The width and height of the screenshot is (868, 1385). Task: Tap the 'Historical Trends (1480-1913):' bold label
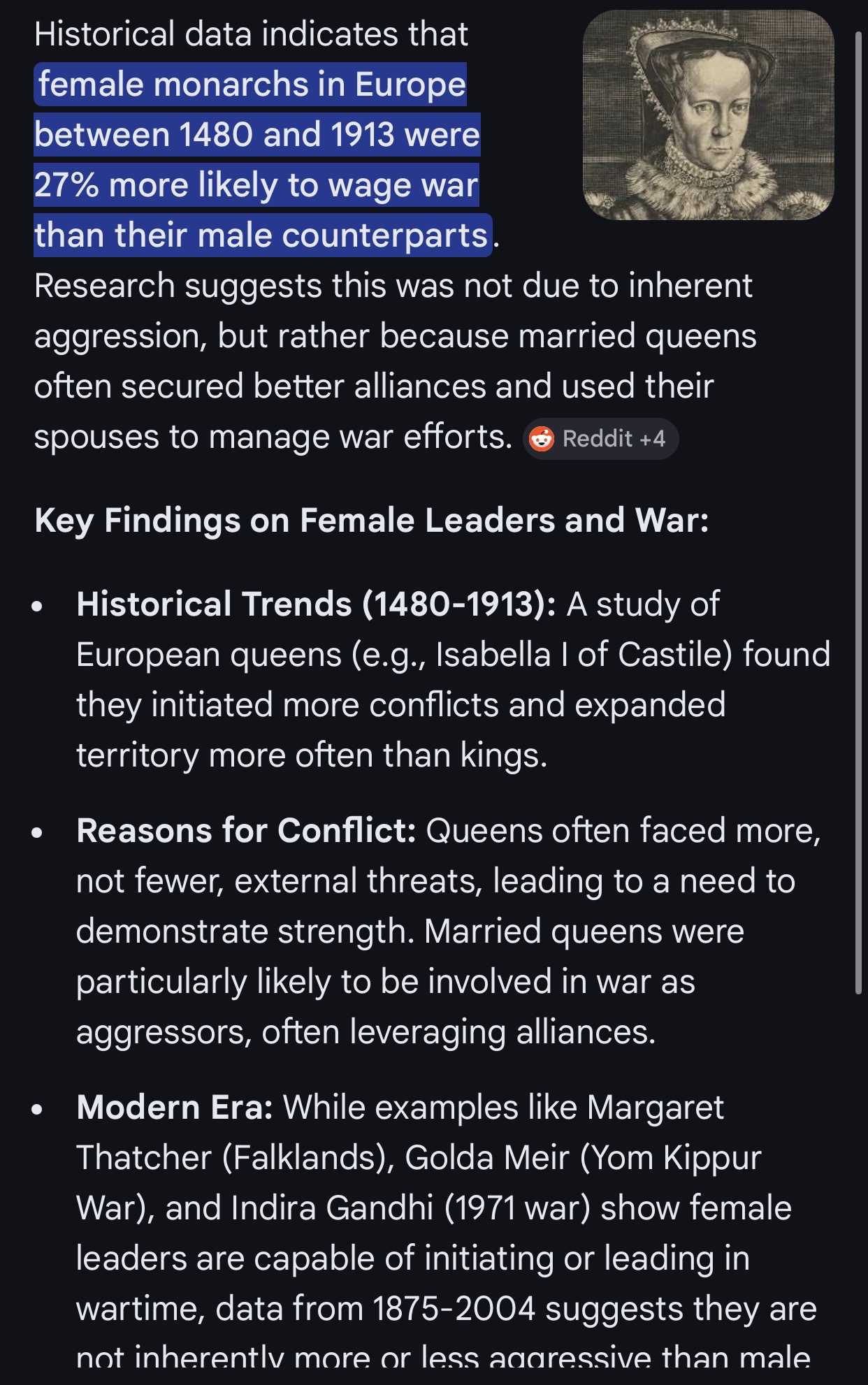(x=316, y=604)
